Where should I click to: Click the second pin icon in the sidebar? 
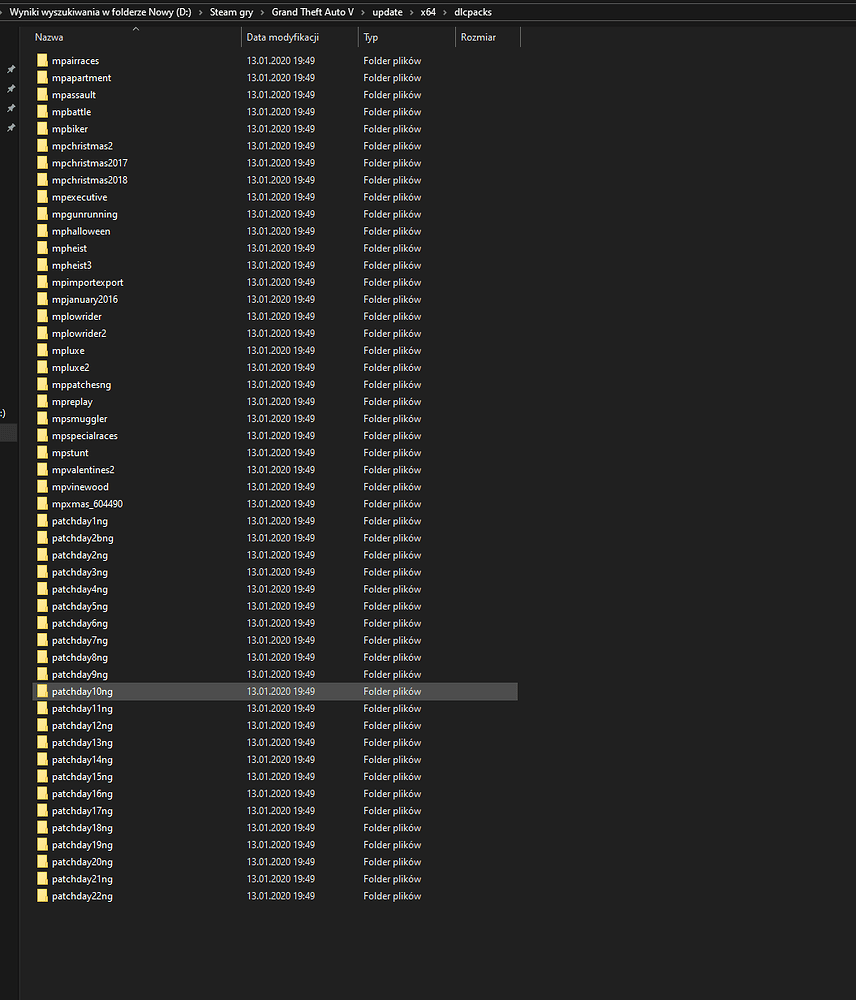pyautogui.click(x=11, y=87)
